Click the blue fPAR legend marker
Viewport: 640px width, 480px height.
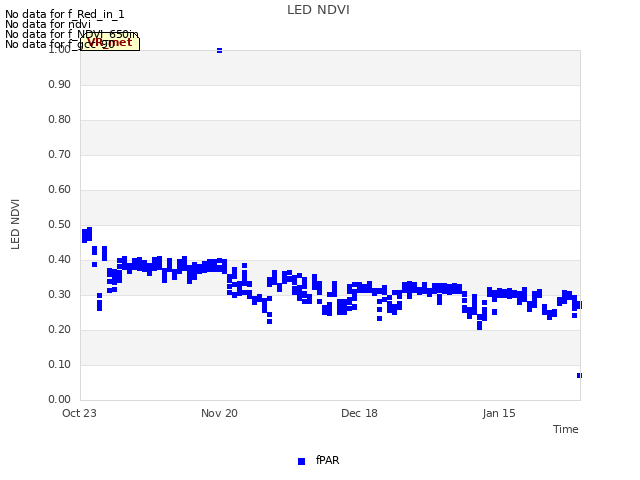click(301, 461)
